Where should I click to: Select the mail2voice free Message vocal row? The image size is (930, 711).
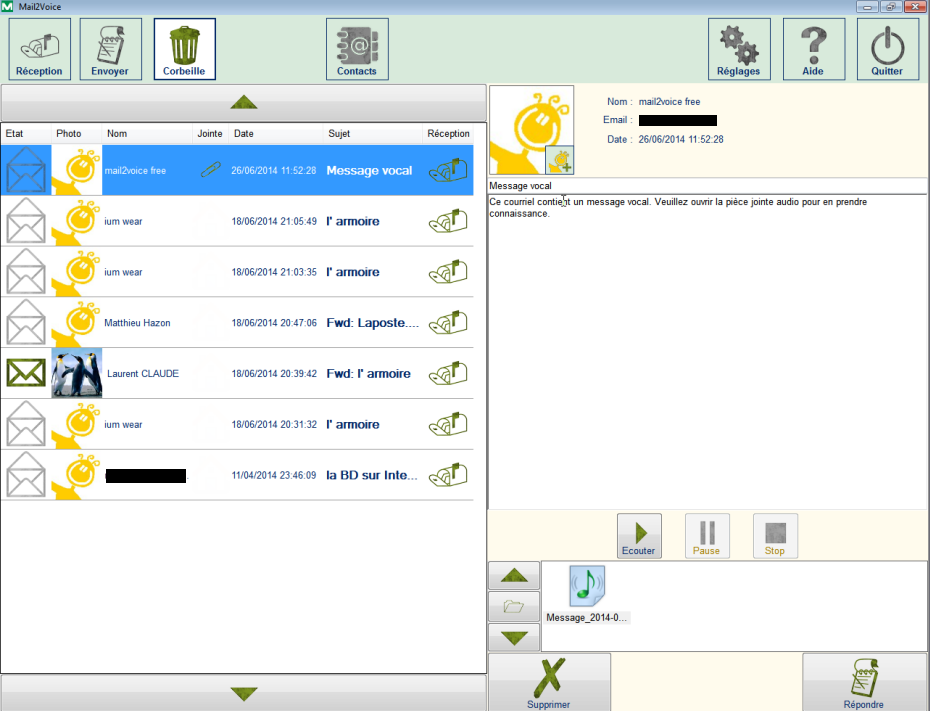(237, 170)
